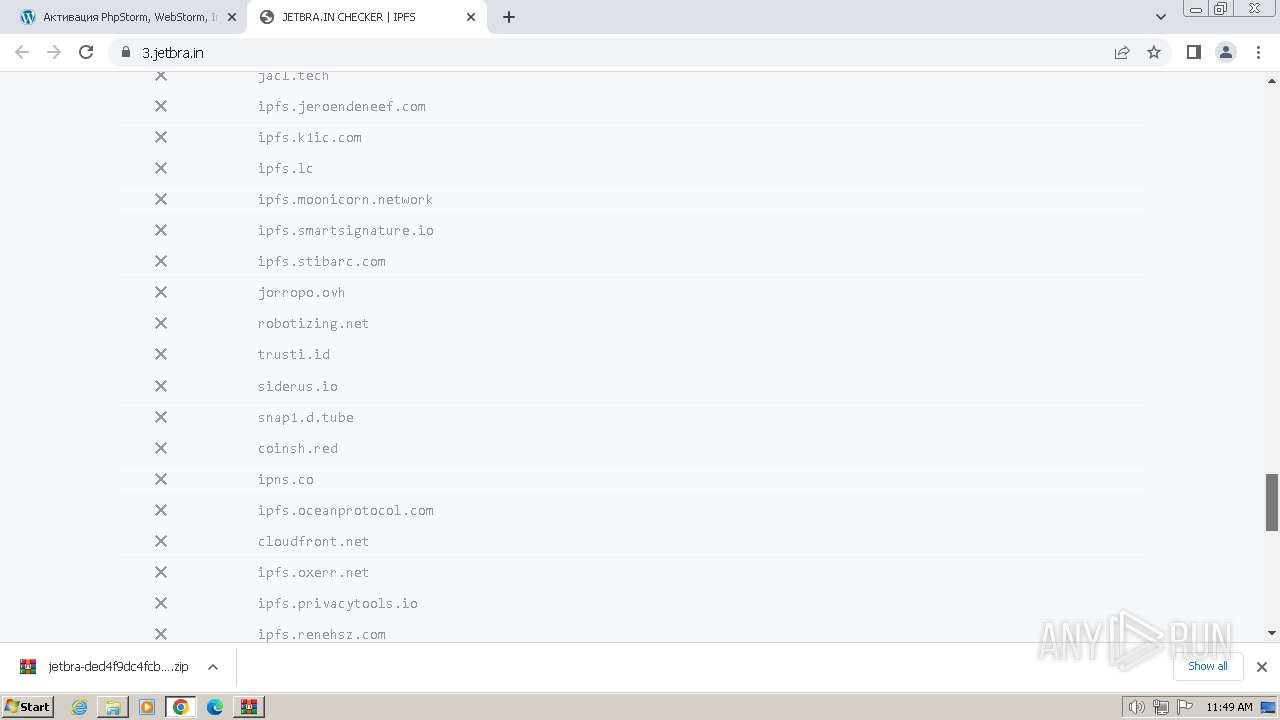Click the X mark beside ipfs.k1ic.com
The width and height of the screenshot is (1280, 720).
click(161, 137)
